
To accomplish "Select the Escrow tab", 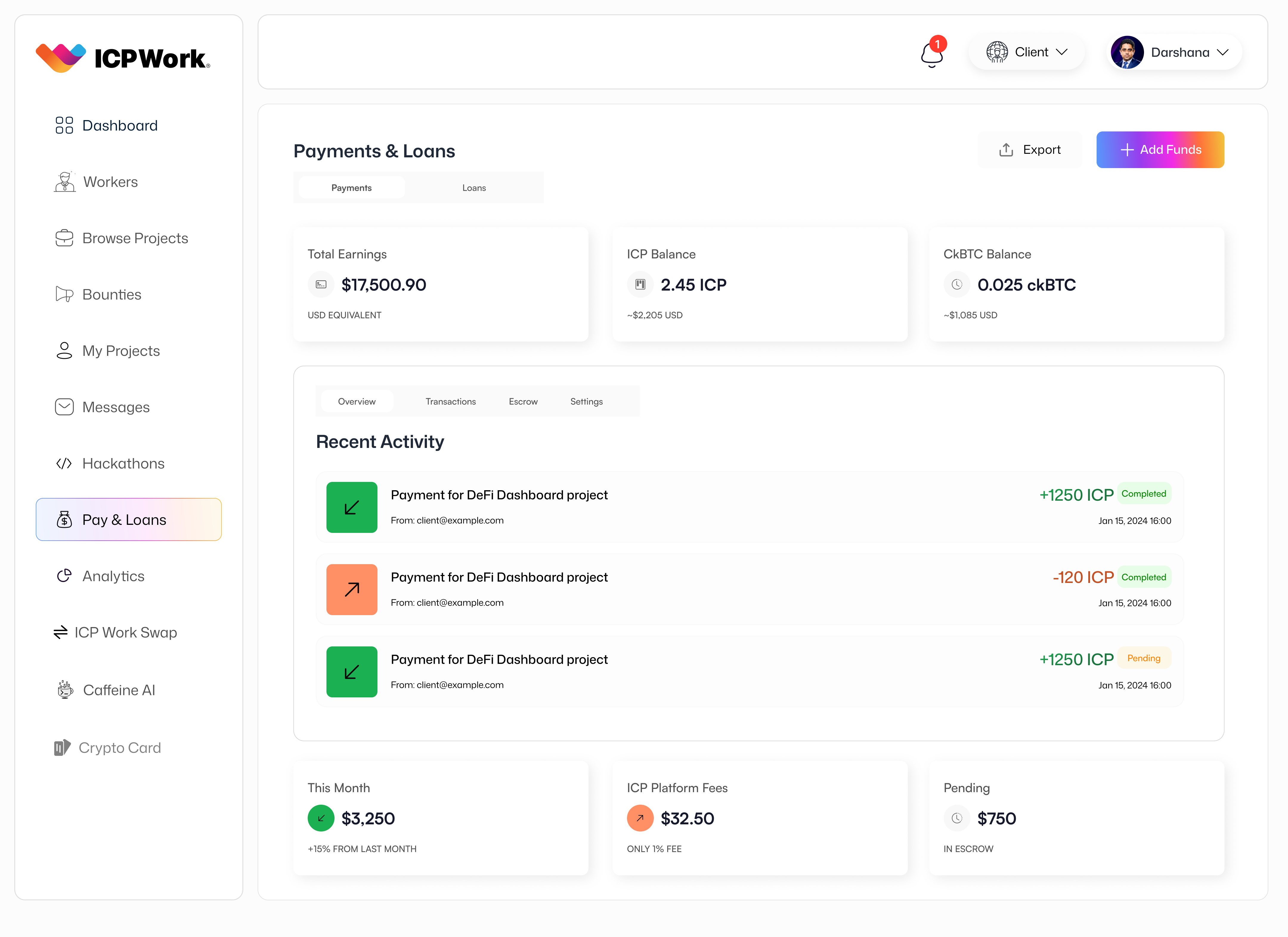I will [522, 401].
